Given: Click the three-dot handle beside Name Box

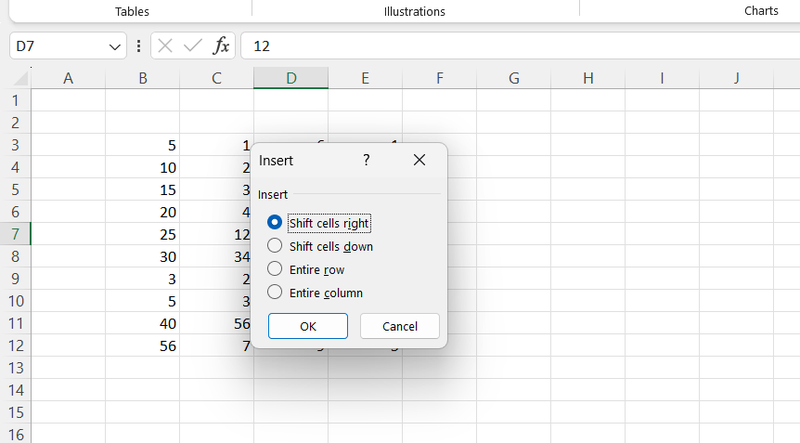Looking at the screenshot, I should point(139,46).
